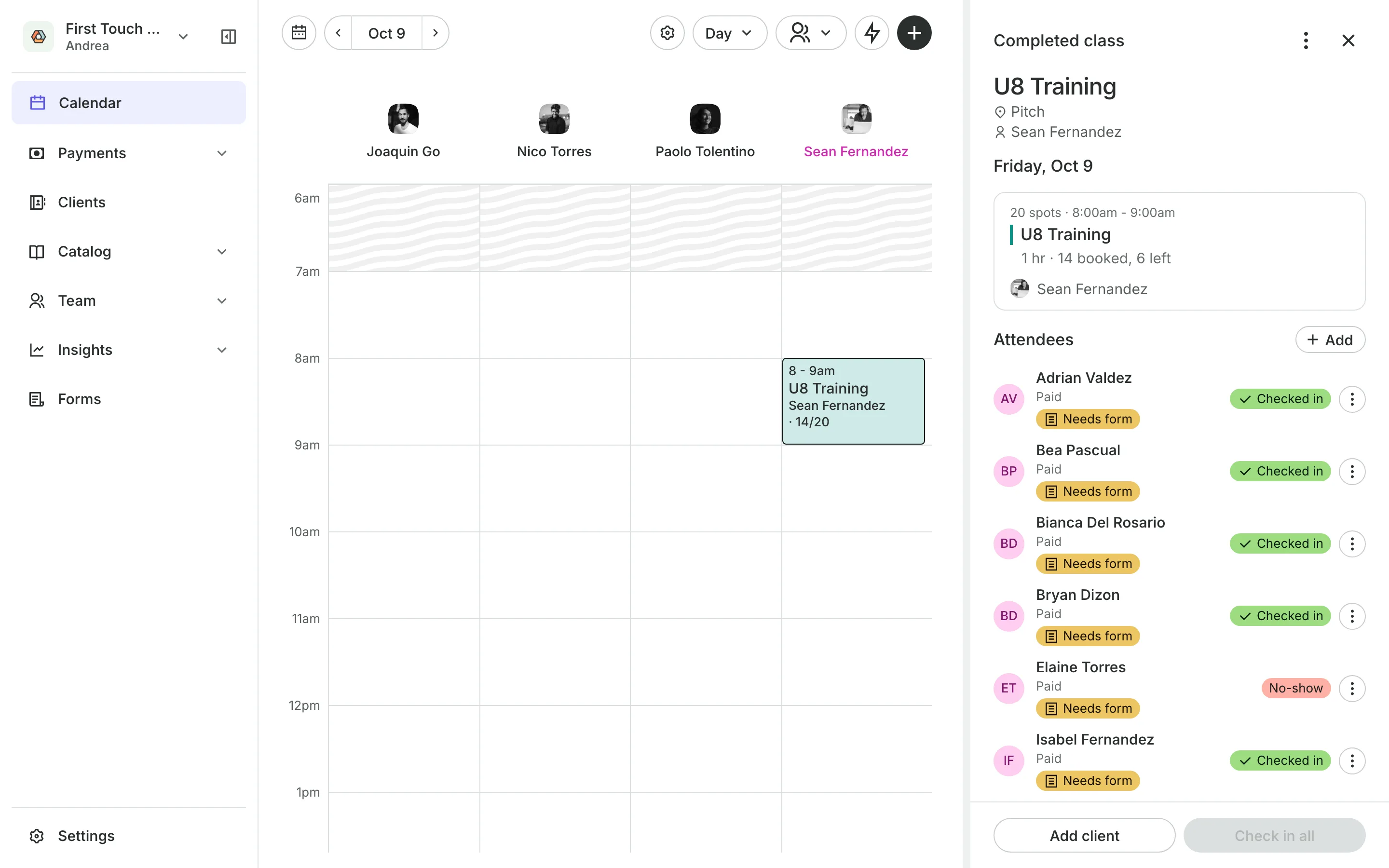Close the Completed class panel
This screenshot has width=1389, height=868.
tap(1348, 40)
